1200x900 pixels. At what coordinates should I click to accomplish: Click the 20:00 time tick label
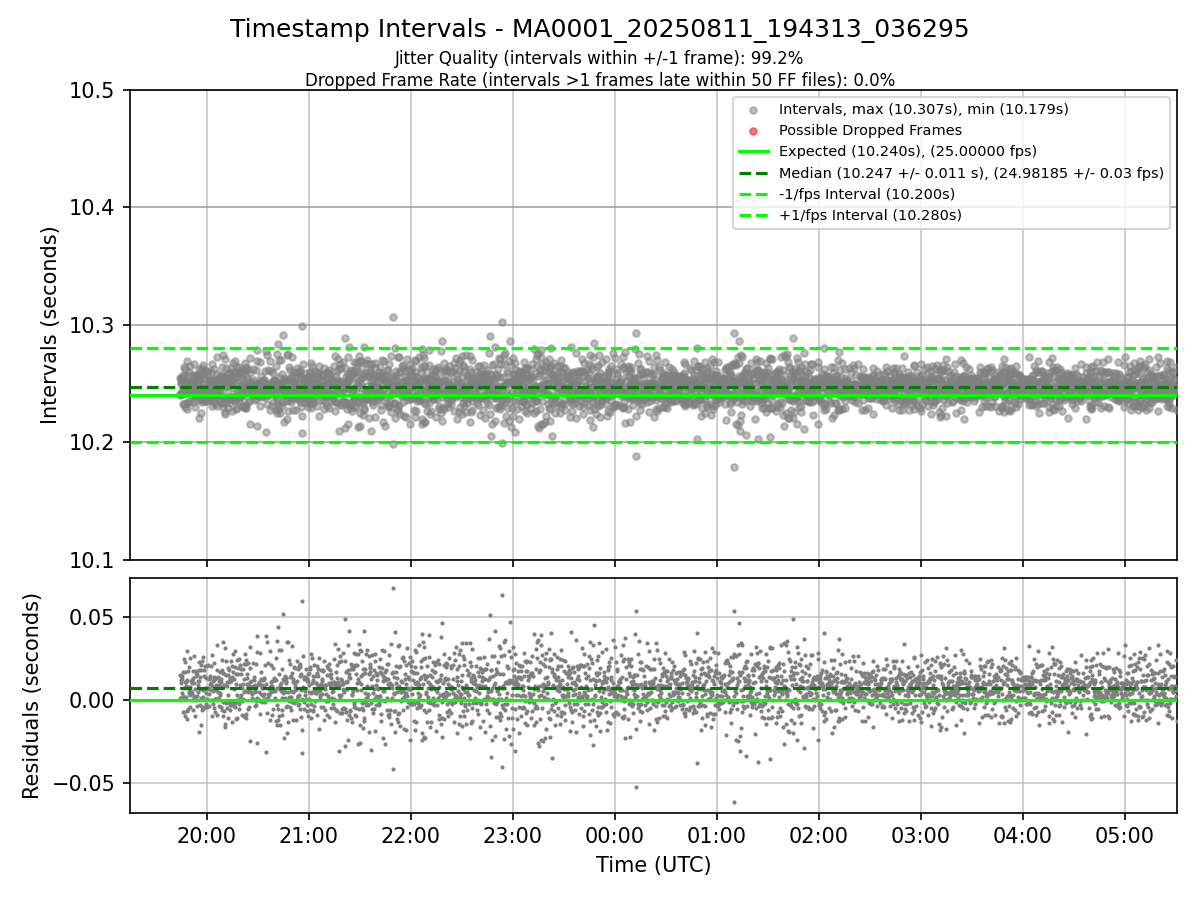click(x=207, y=835)
